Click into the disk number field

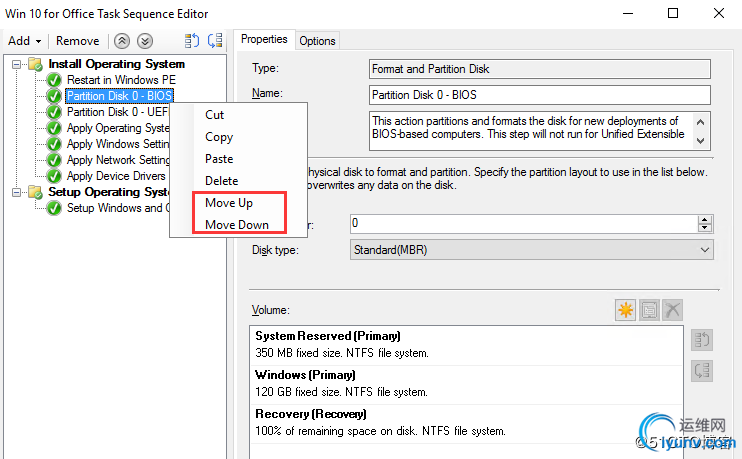point(523,224)
